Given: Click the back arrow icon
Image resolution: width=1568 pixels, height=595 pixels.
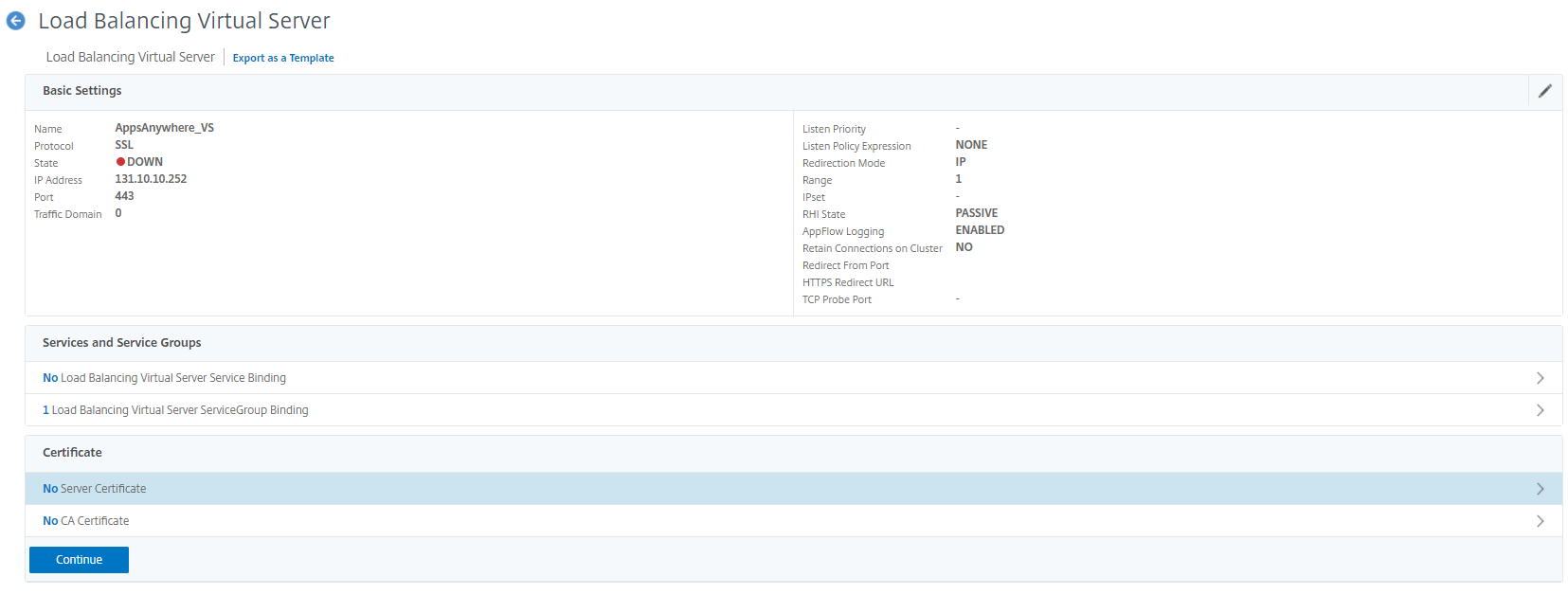Looking at the screenshot, I should (16, 21).
